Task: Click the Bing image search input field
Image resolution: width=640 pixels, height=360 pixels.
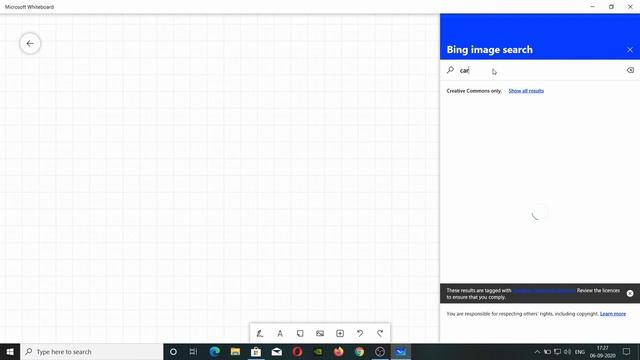Action: pos(540,70)
